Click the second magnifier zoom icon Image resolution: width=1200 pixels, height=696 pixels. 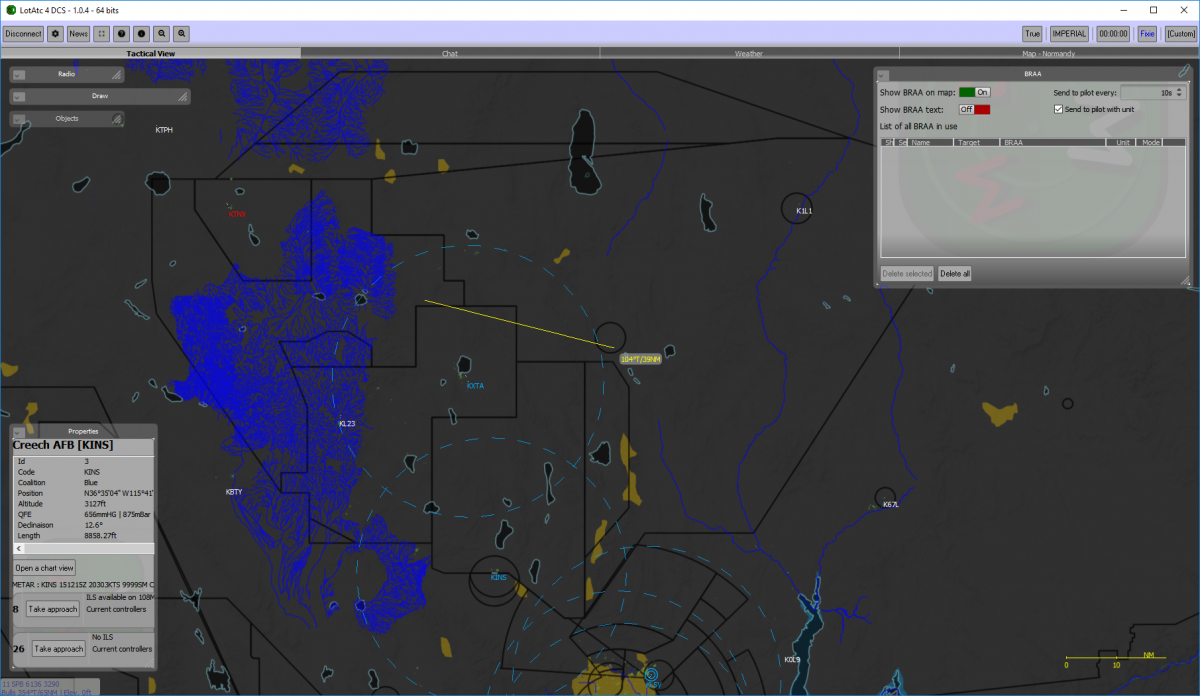point(181,34)
